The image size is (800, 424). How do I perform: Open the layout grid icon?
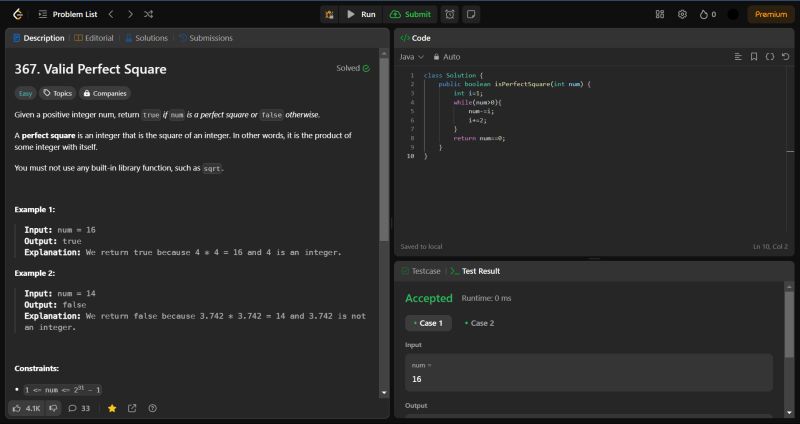(x=660, y=14)
